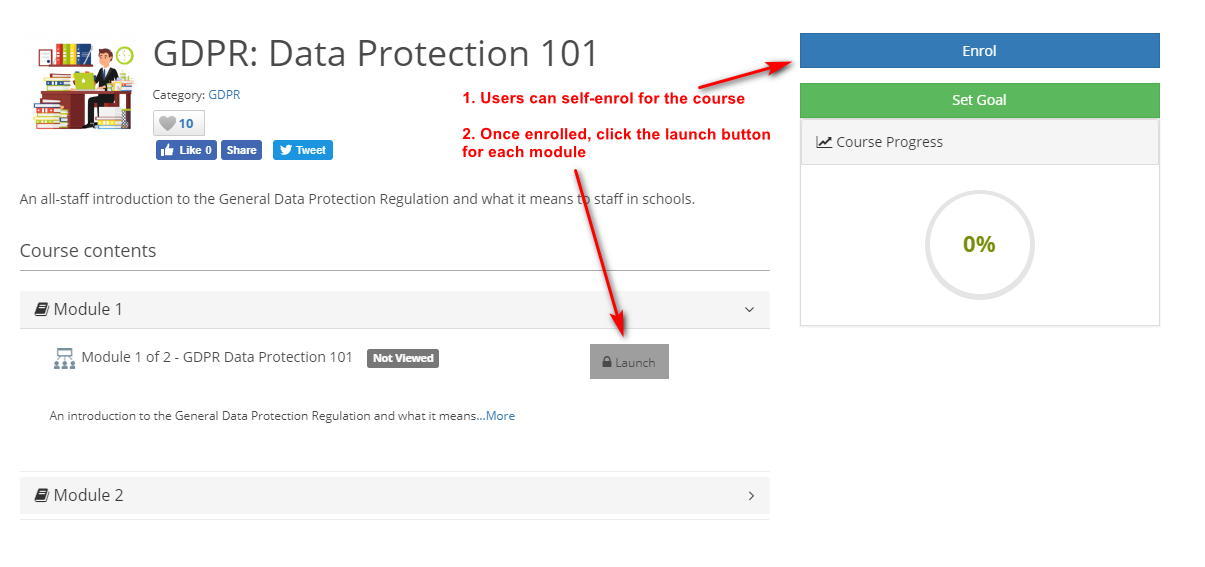The width and height of the screenshot is (1205, 567).
Task: Expand Module 2 using its arrow
Action: (752, 496)
